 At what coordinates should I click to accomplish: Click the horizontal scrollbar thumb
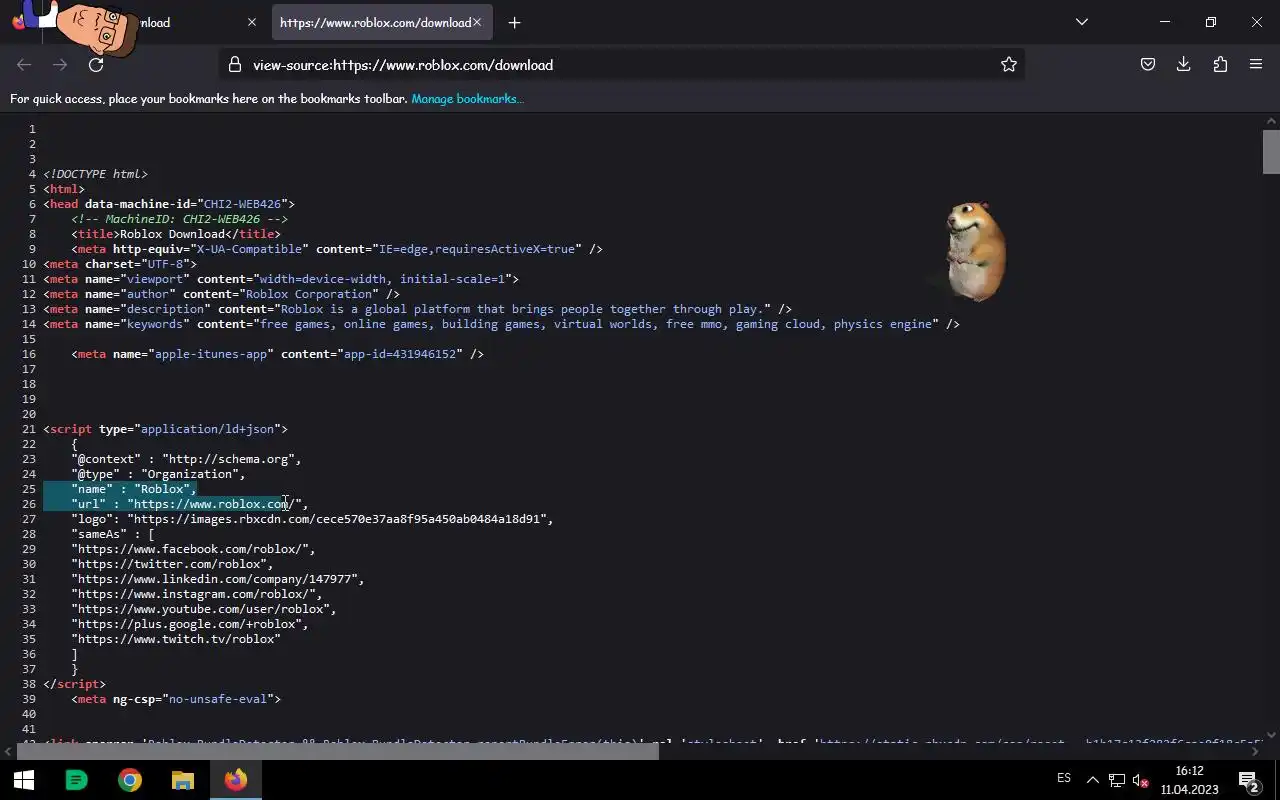[338, 751]
